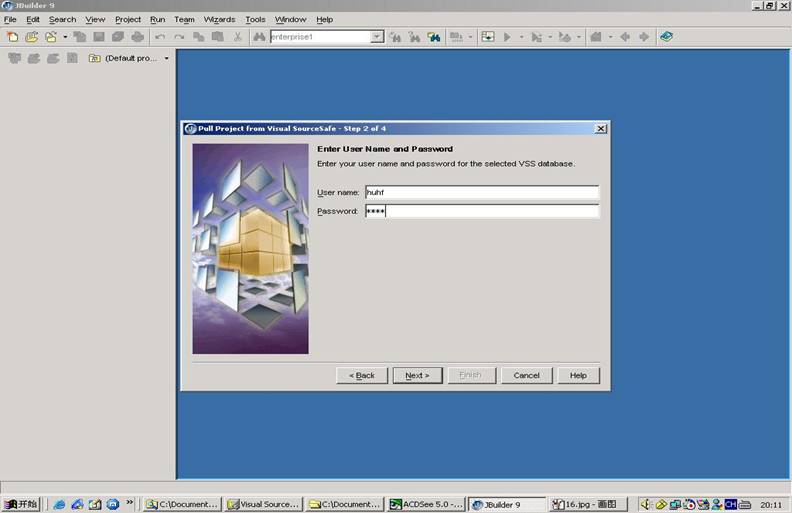Click the Back navigation arrow icon

(x=625, y=37)
